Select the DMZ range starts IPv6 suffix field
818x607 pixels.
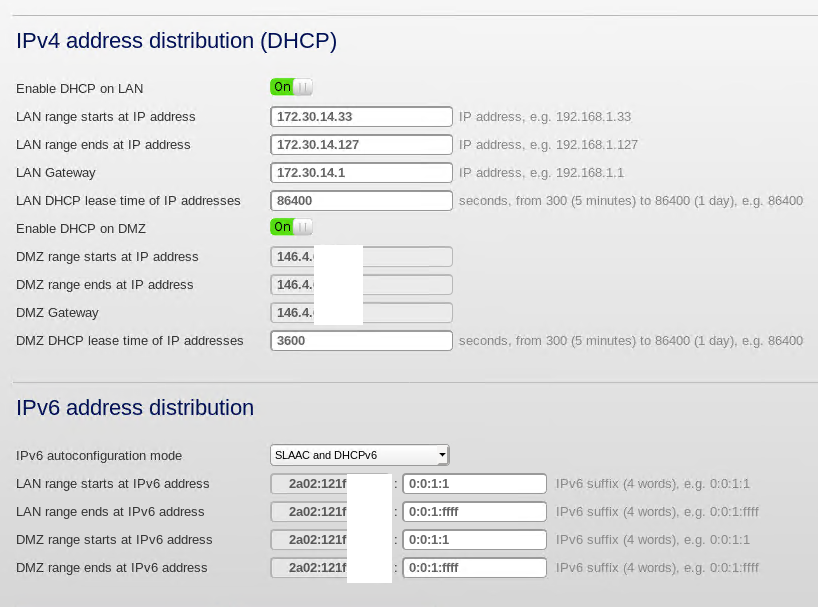[474, 539]
